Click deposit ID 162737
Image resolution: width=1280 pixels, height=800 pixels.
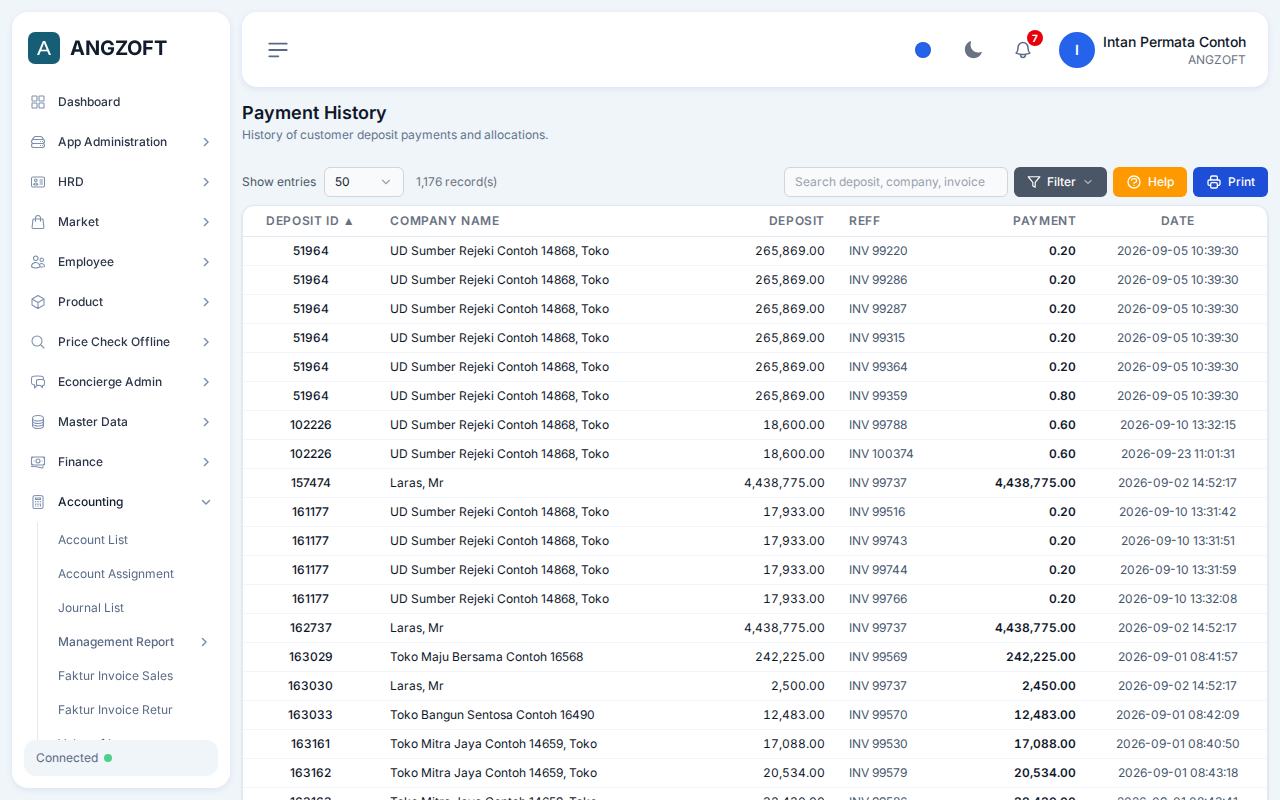311,628
